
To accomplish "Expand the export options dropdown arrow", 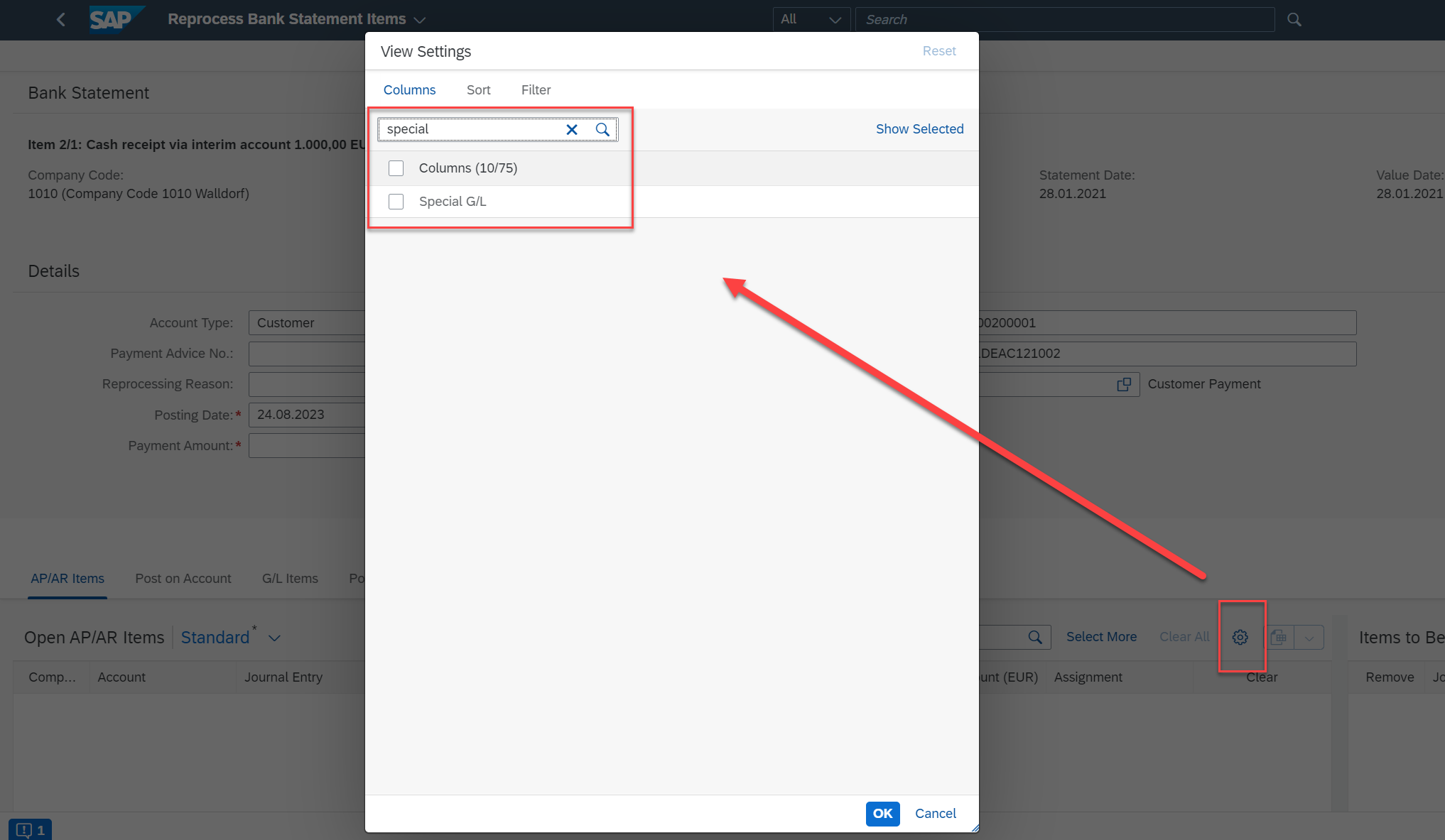I will [x=1309, y=638].
